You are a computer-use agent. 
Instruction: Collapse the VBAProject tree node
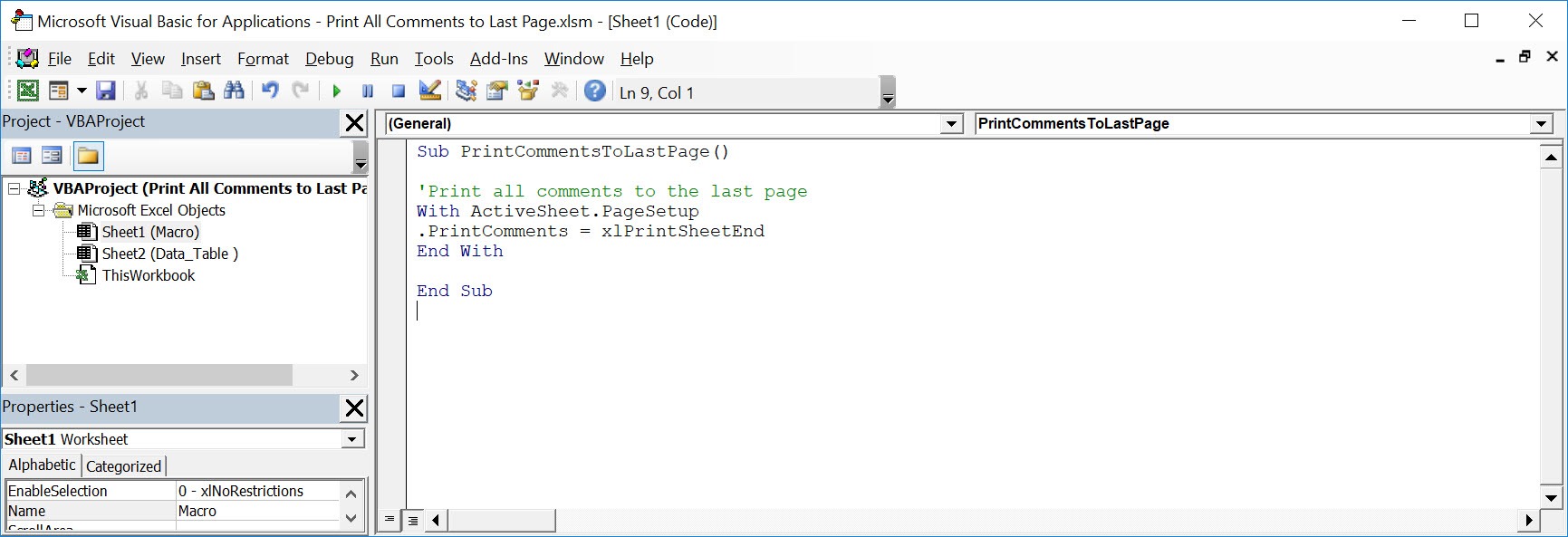pos(14,188)
